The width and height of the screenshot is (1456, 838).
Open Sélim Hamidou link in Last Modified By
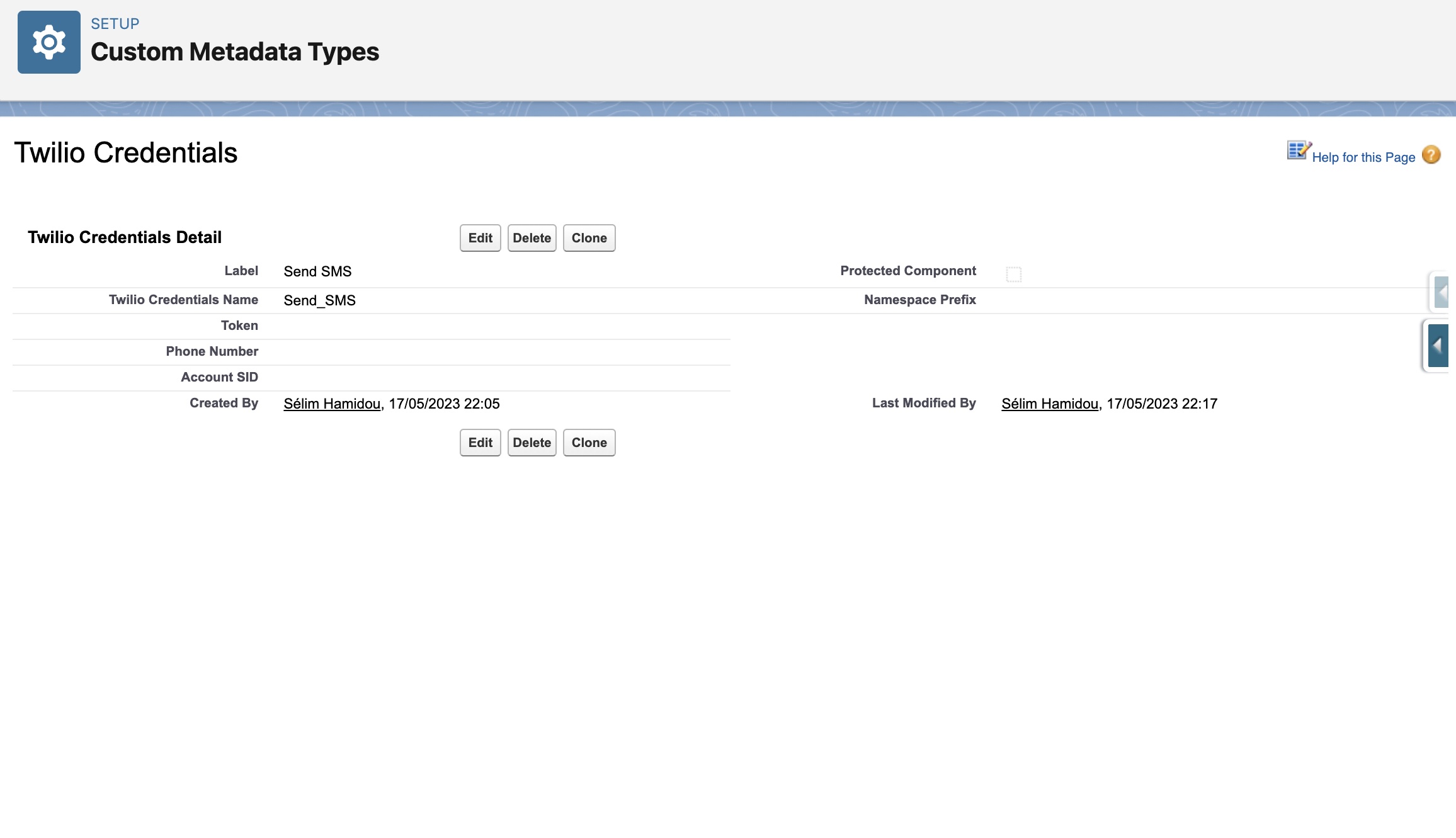(1050, 404)
